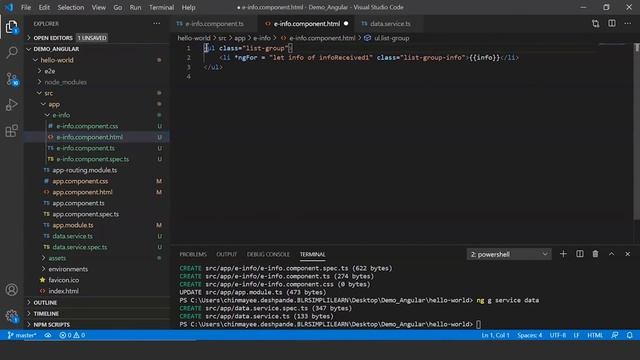This screenshot has height=360, width=640.
Task: Click the Explorer more actions ellipsis
Action: [x=157, y=24]
